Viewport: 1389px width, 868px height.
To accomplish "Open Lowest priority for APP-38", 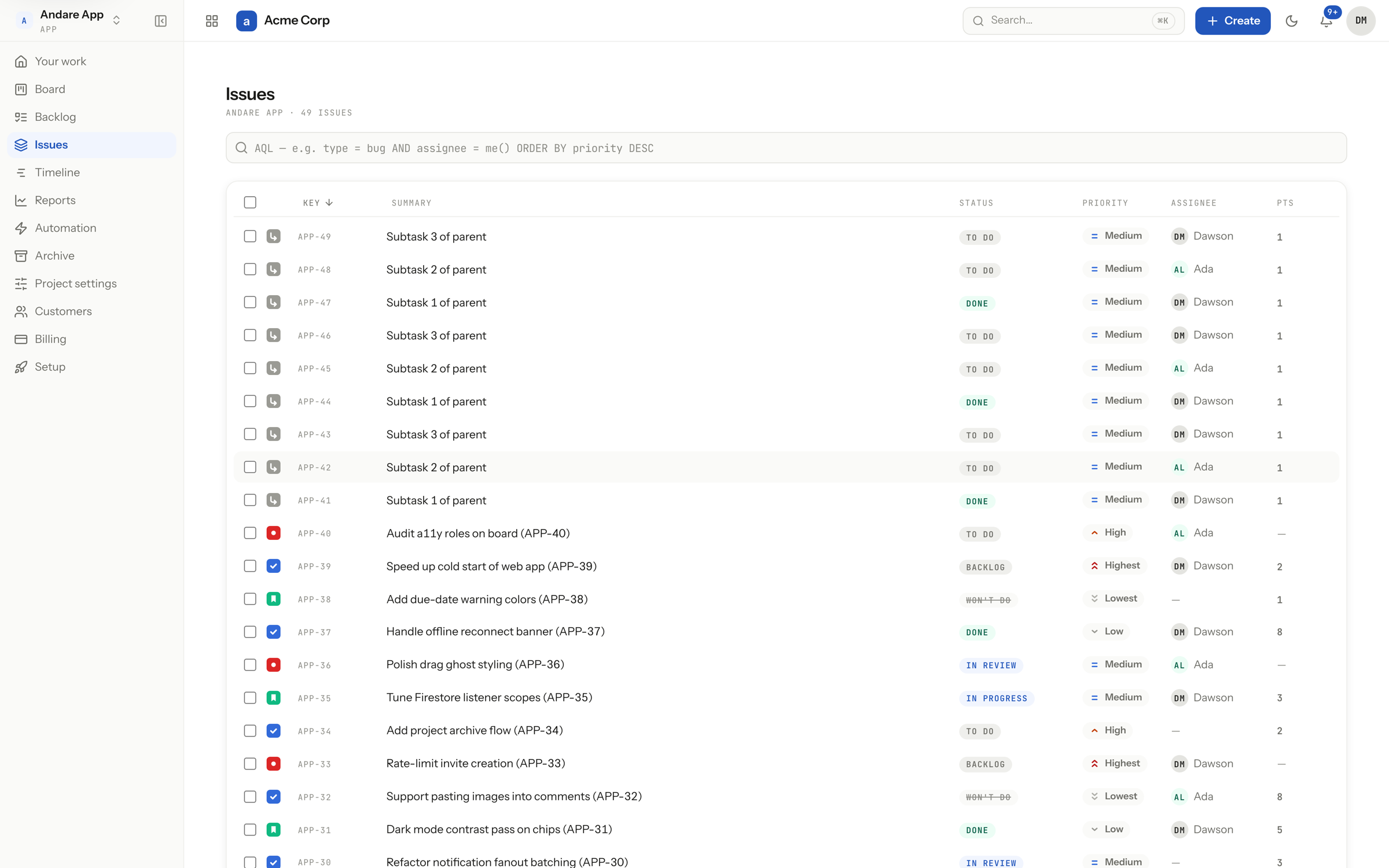I will click(x=1114, y=599).
